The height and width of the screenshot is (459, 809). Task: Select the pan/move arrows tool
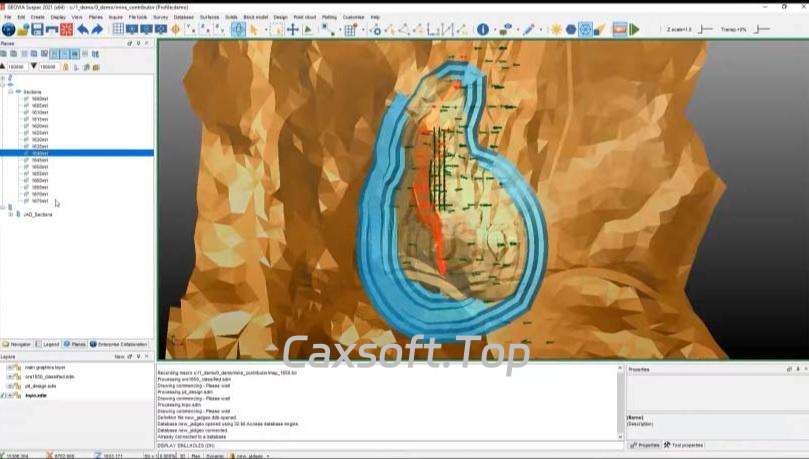pyautogui.click(x=293, y=30)
